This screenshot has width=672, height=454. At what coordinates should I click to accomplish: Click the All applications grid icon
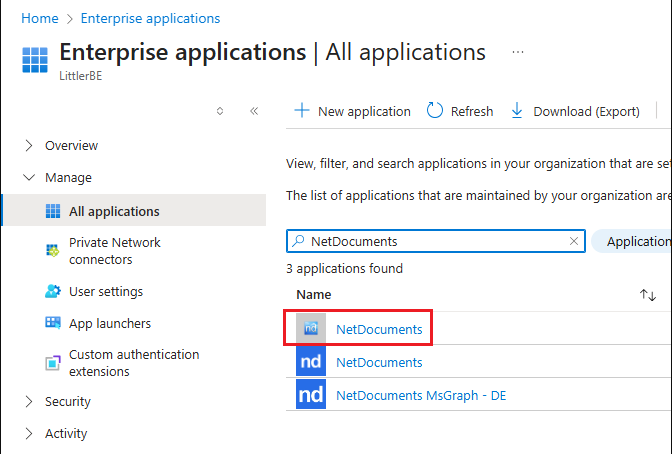(x=53, y=211)
